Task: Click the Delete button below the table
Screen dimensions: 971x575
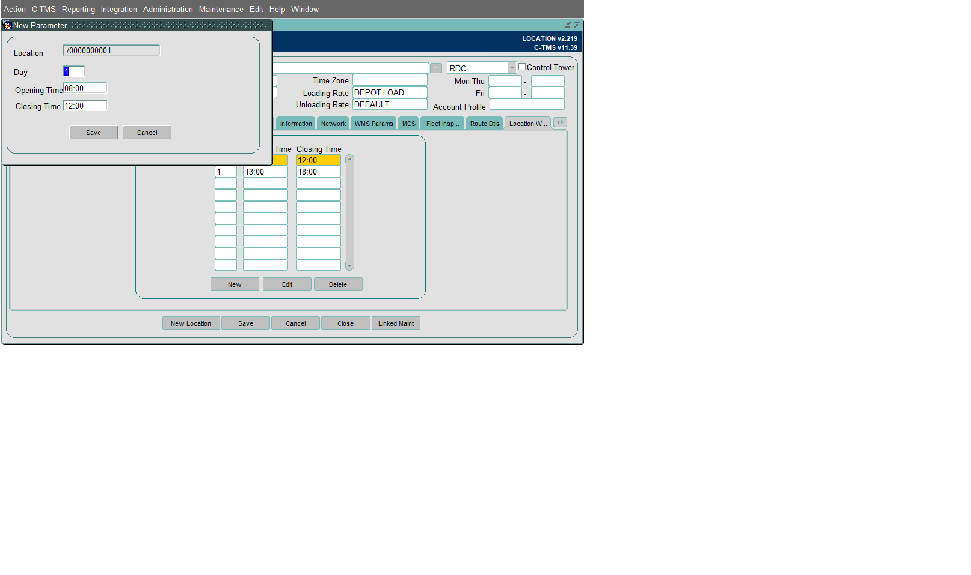Action: coord(337,284)
